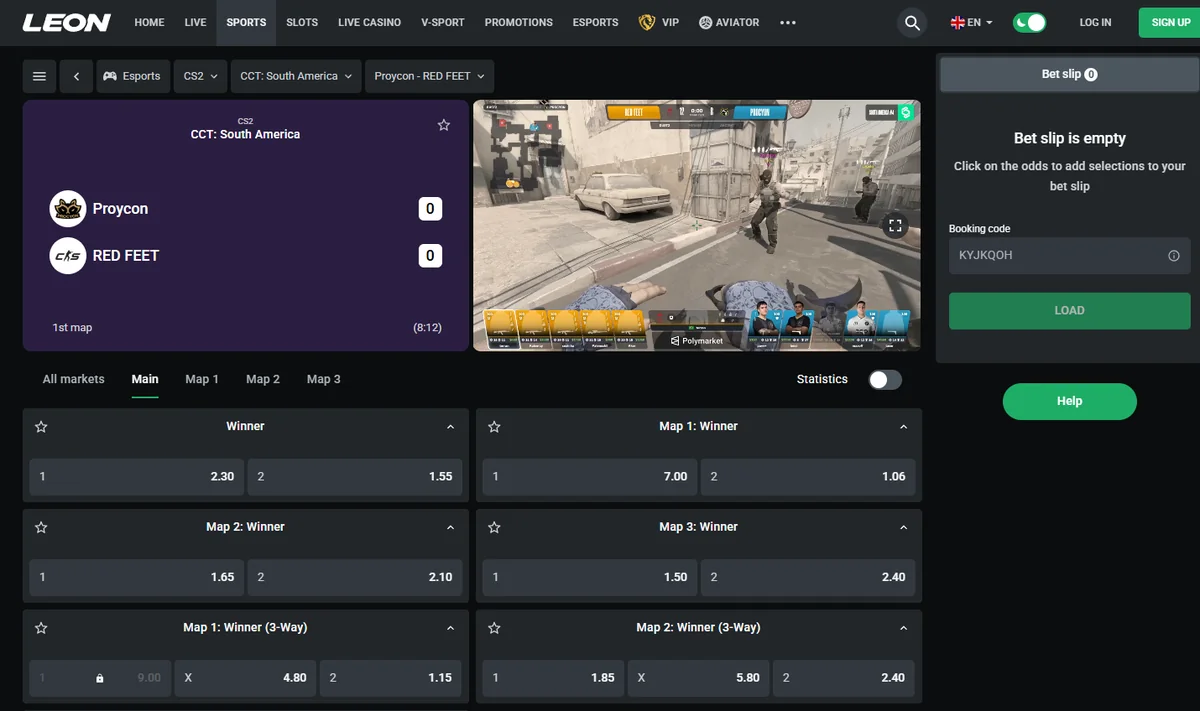
Task: Open the ESPORTS nav item
Action: [595, 22]
